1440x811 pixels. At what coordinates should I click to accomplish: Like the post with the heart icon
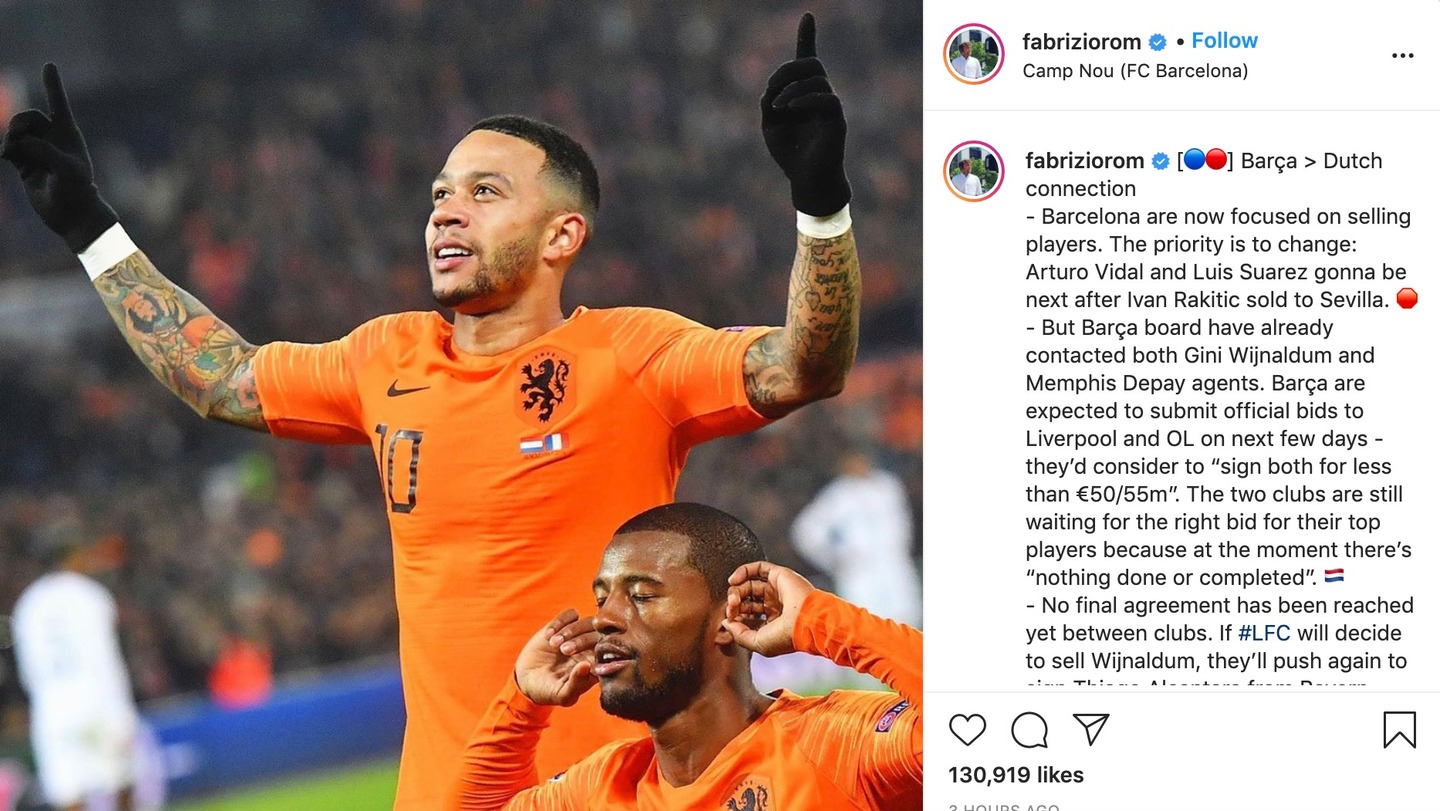click(x=967, y=730)
